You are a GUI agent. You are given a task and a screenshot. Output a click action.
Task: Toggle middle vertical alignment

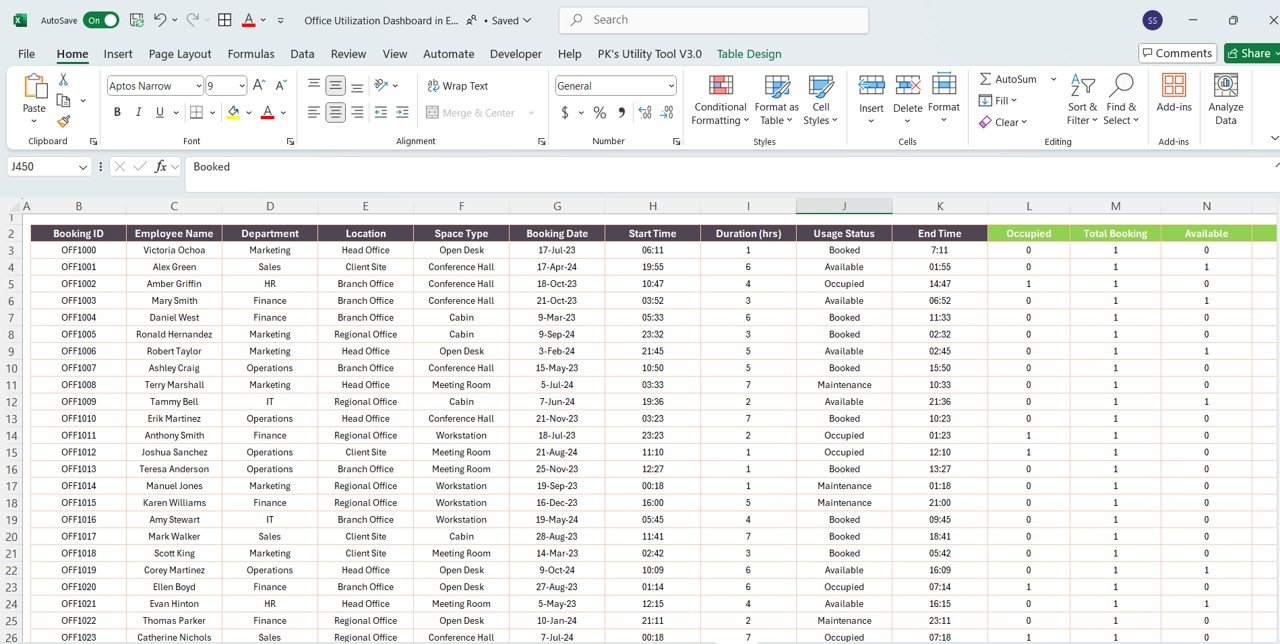tap(335, 86)
